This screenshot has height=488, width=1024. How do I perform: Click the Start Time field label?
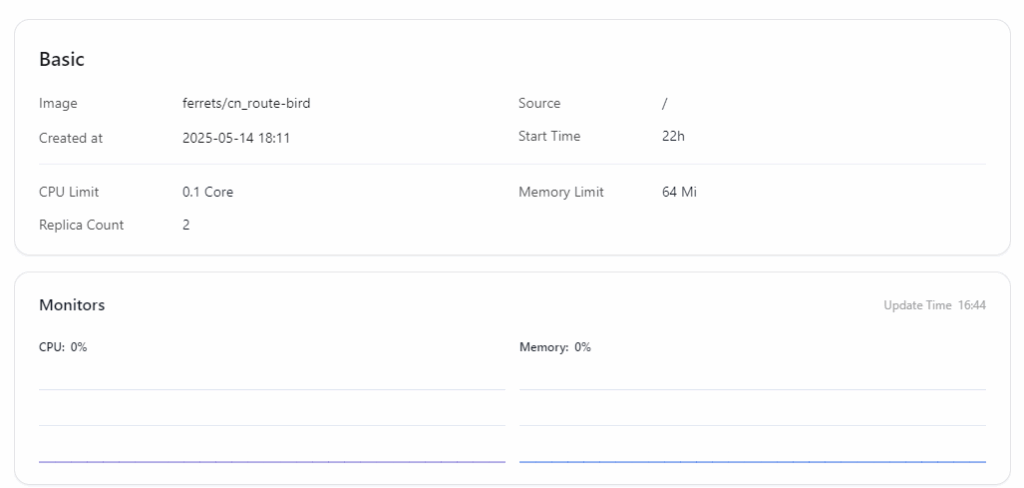(549, 136)
